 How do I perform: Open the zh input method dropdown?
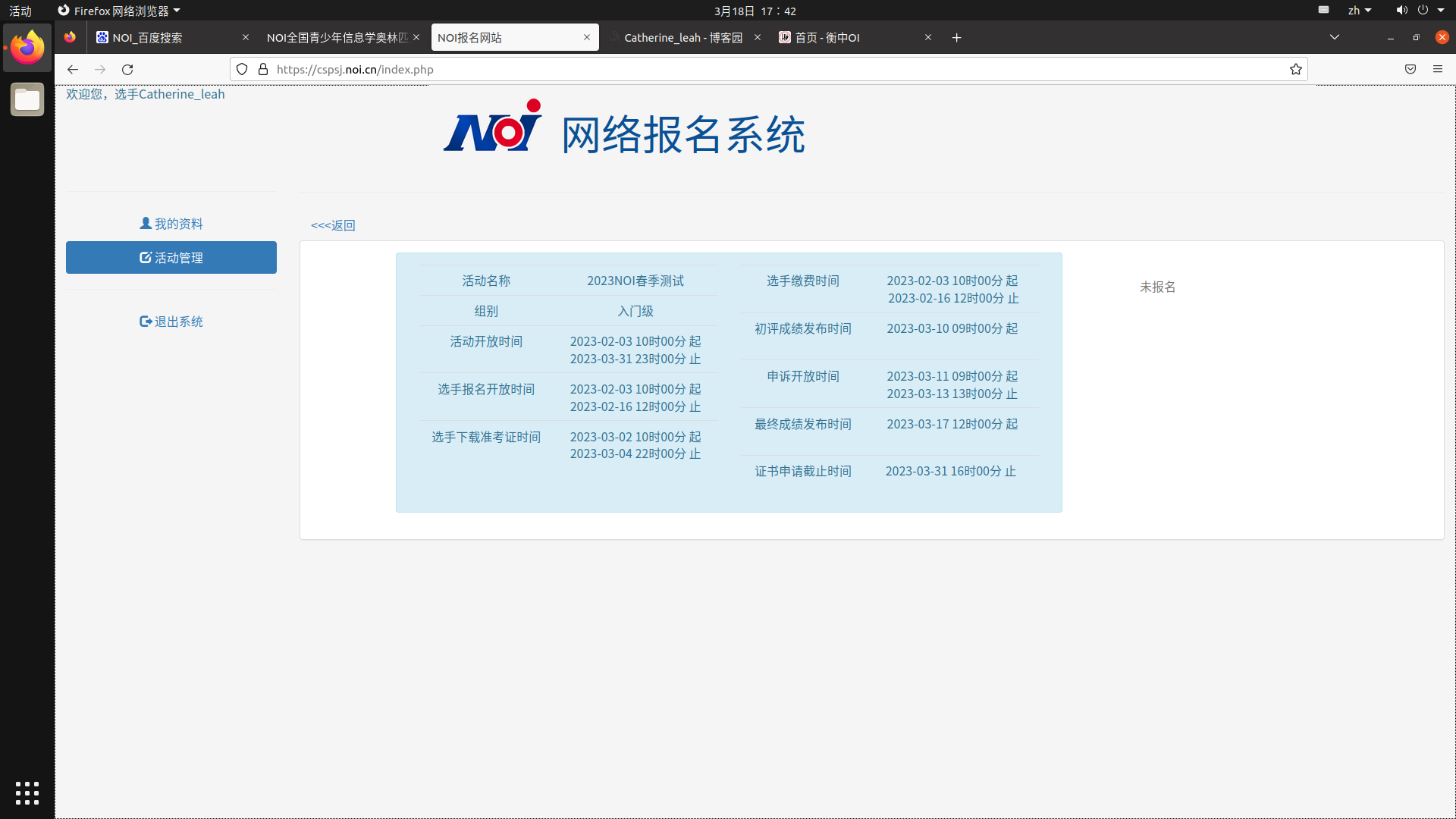[x=1359, y=11]
